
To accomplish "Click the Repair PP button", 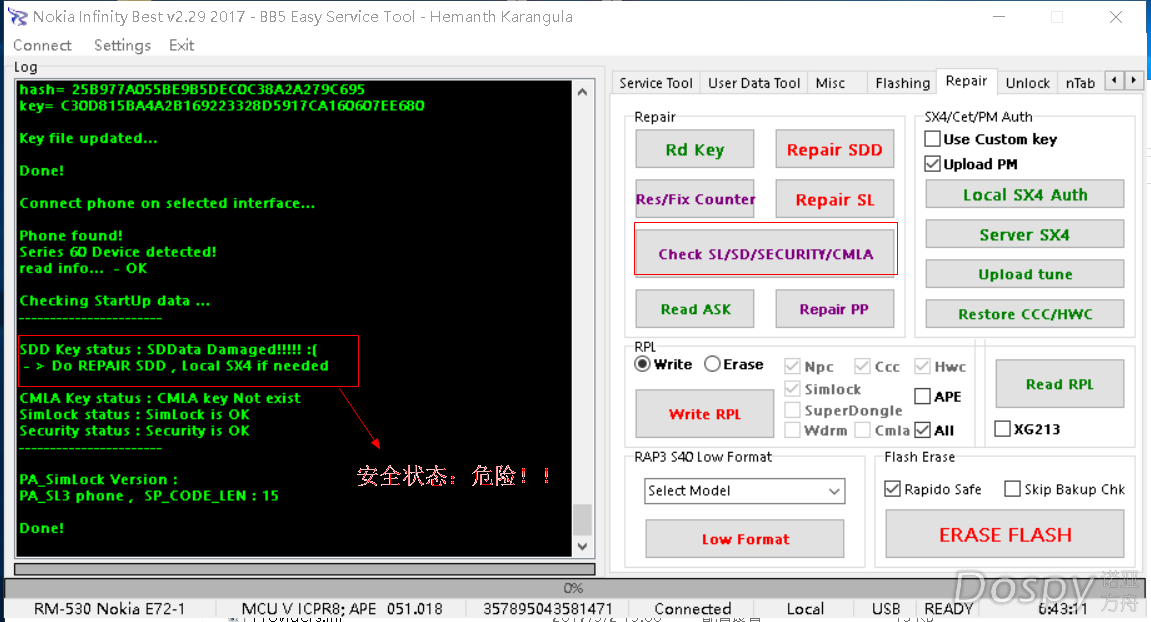I will click(835, 308).
